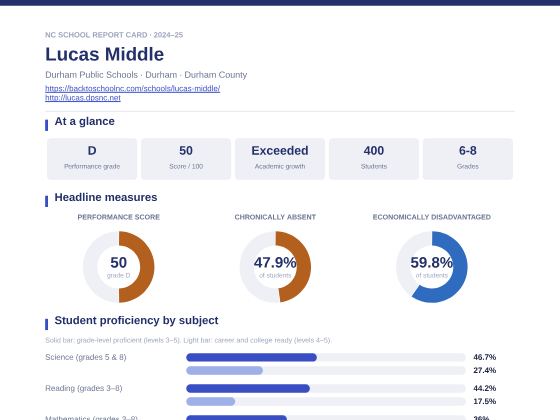Viewport: 560px width, 420px height.
Task: Select the 400 Students card
Action: 374,159
